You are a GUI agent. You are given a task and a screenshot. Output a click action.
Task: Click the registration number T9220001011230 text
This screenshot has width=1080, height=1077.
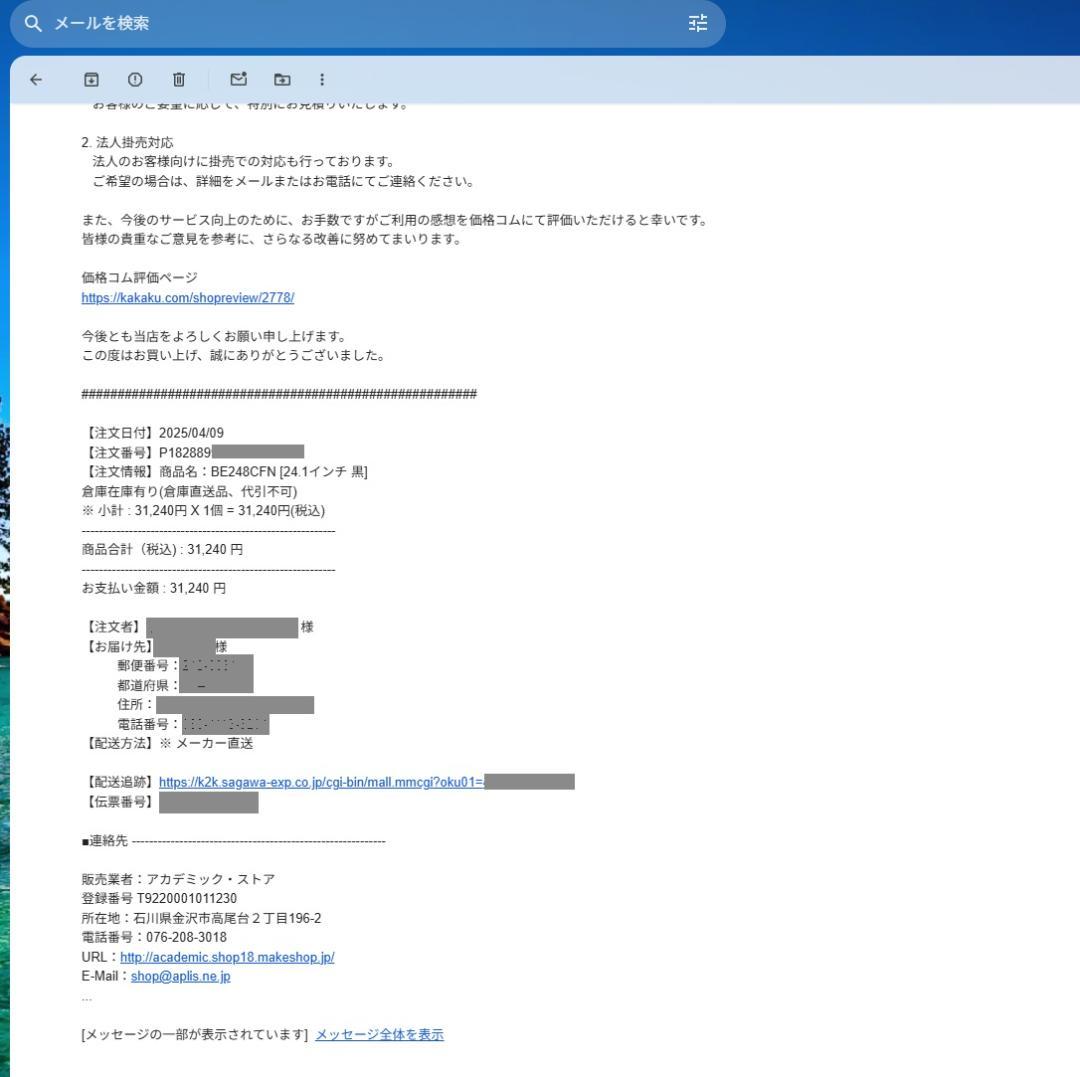pyautogui.click(x=159, y=898)
